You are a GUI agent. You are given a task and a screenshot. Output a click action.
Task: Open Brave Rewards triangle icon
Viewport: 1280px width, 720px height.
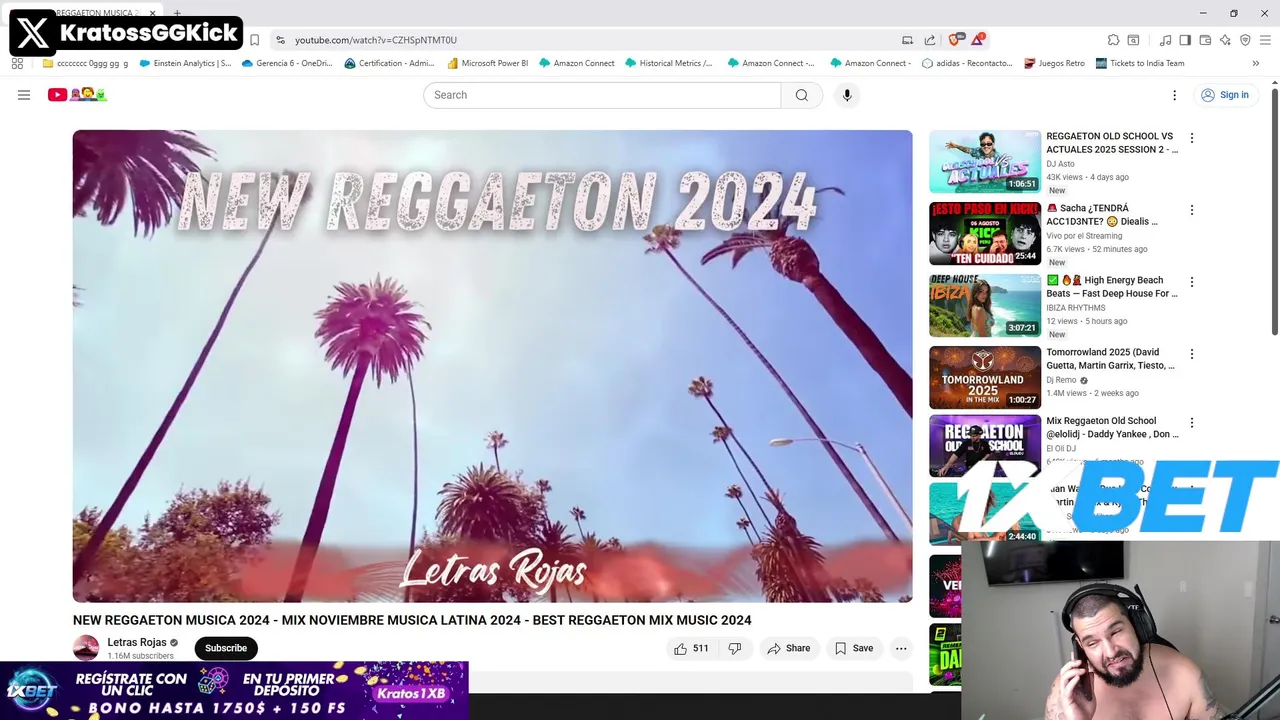coord(977,40)
